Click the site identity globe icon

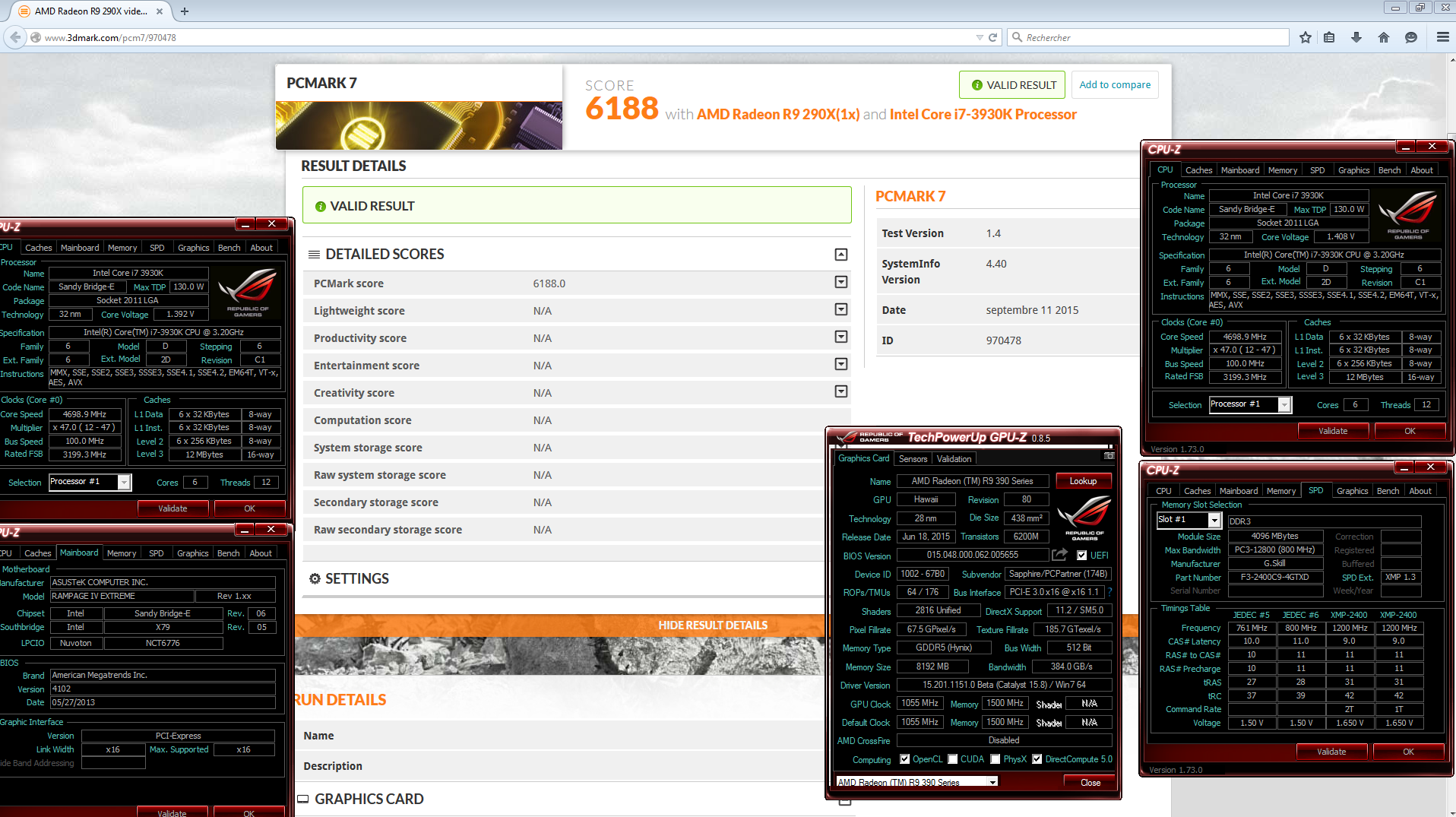(x=36, y=37)
